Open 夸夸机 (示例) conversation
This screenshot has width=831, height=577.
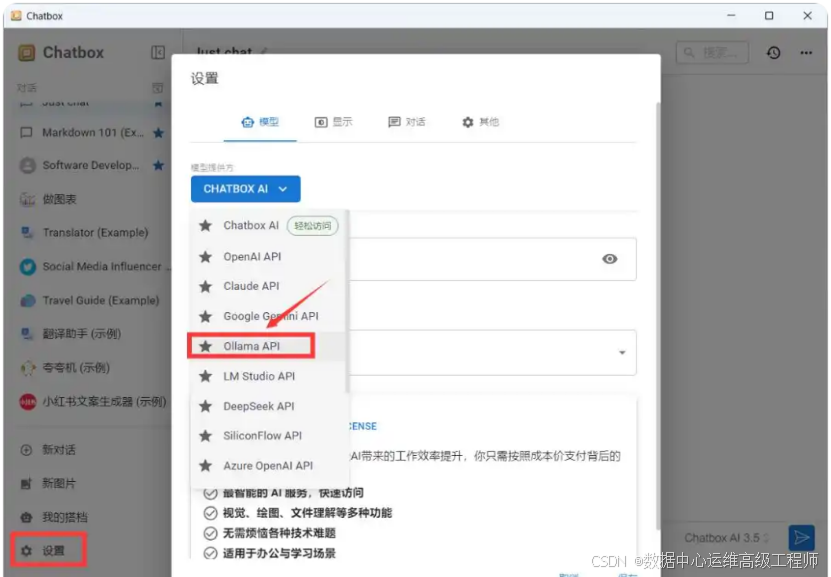coord(90,368)
